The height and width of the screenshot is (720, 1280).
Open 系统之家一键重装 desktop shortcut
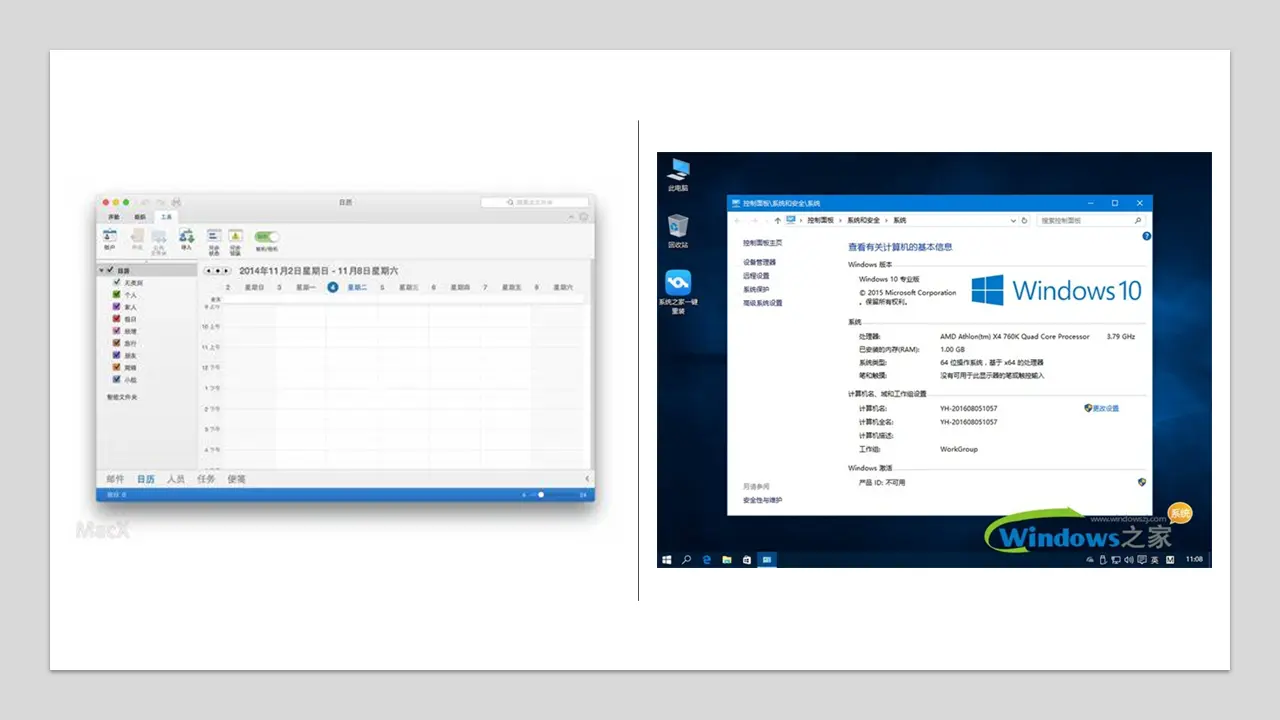[x=678, y=292]
